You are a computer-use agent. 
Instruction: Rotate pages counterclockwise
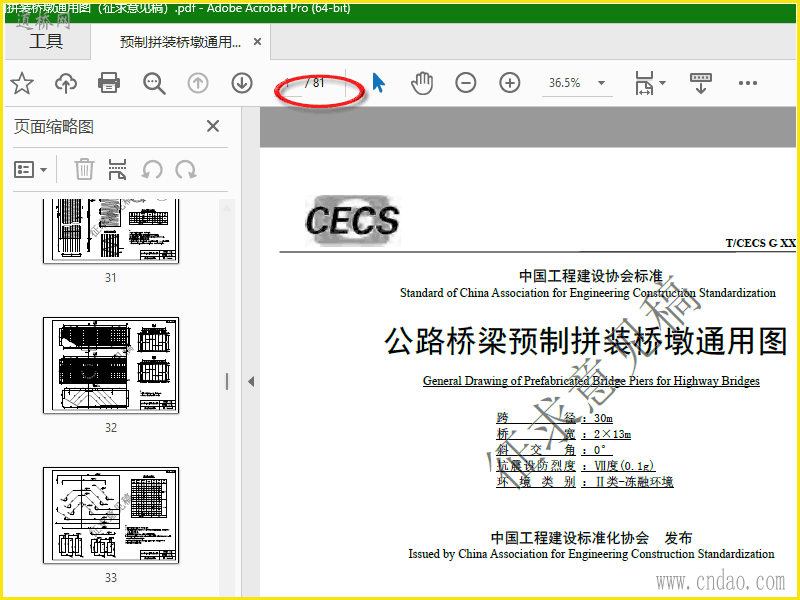152,170
